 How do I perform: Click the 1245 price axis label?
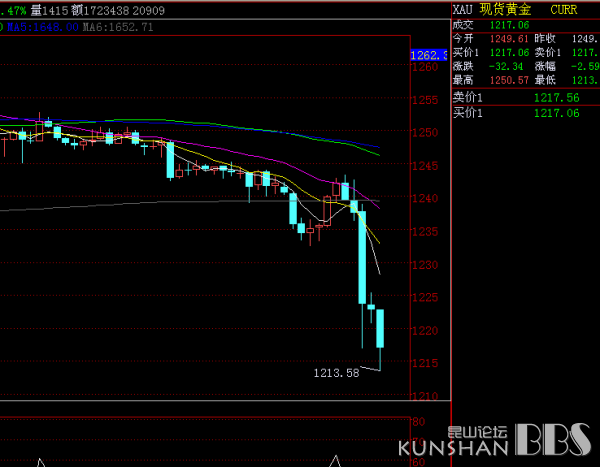[425, 166]
